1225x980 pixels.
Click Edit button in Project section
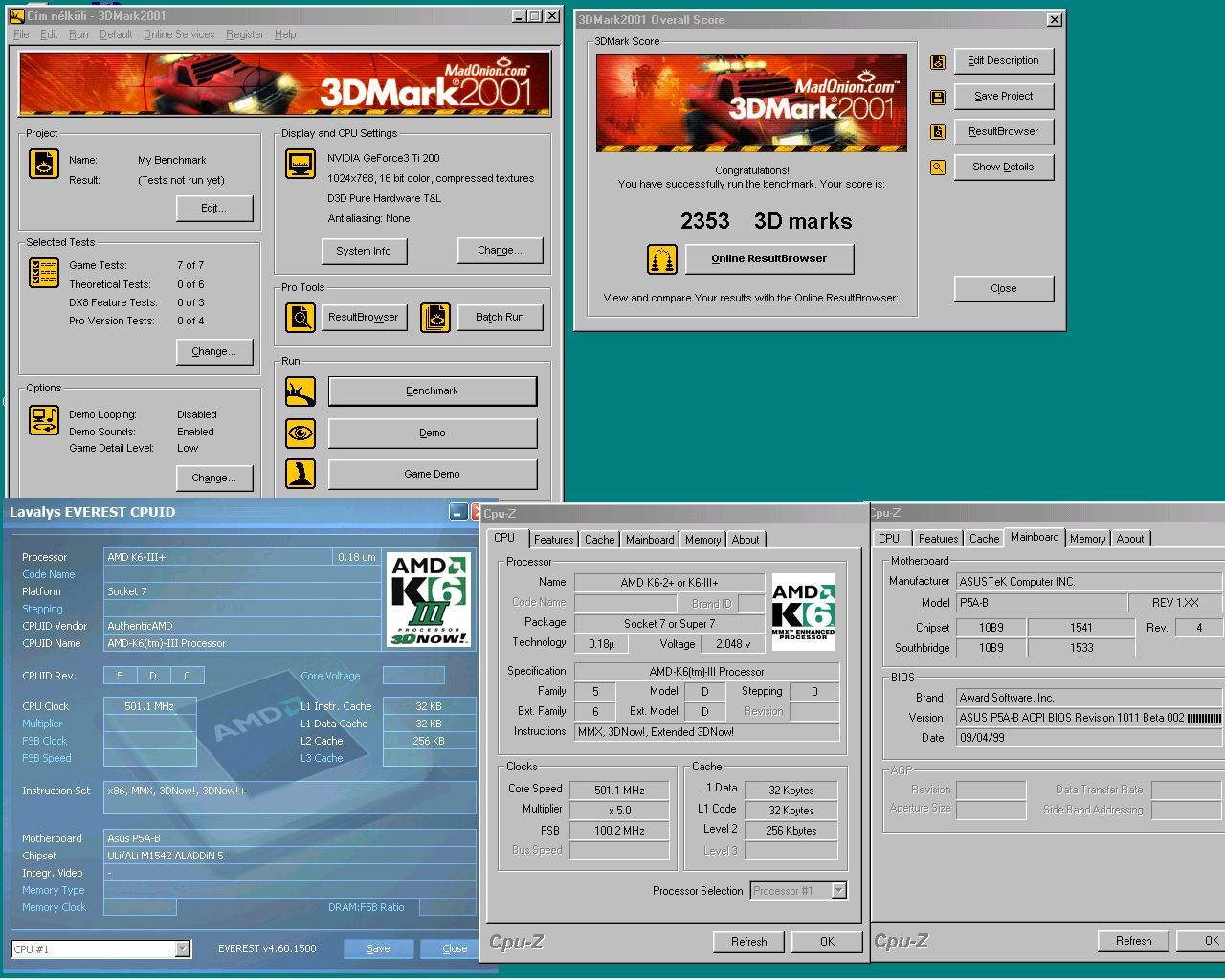[x=214, y=209]
